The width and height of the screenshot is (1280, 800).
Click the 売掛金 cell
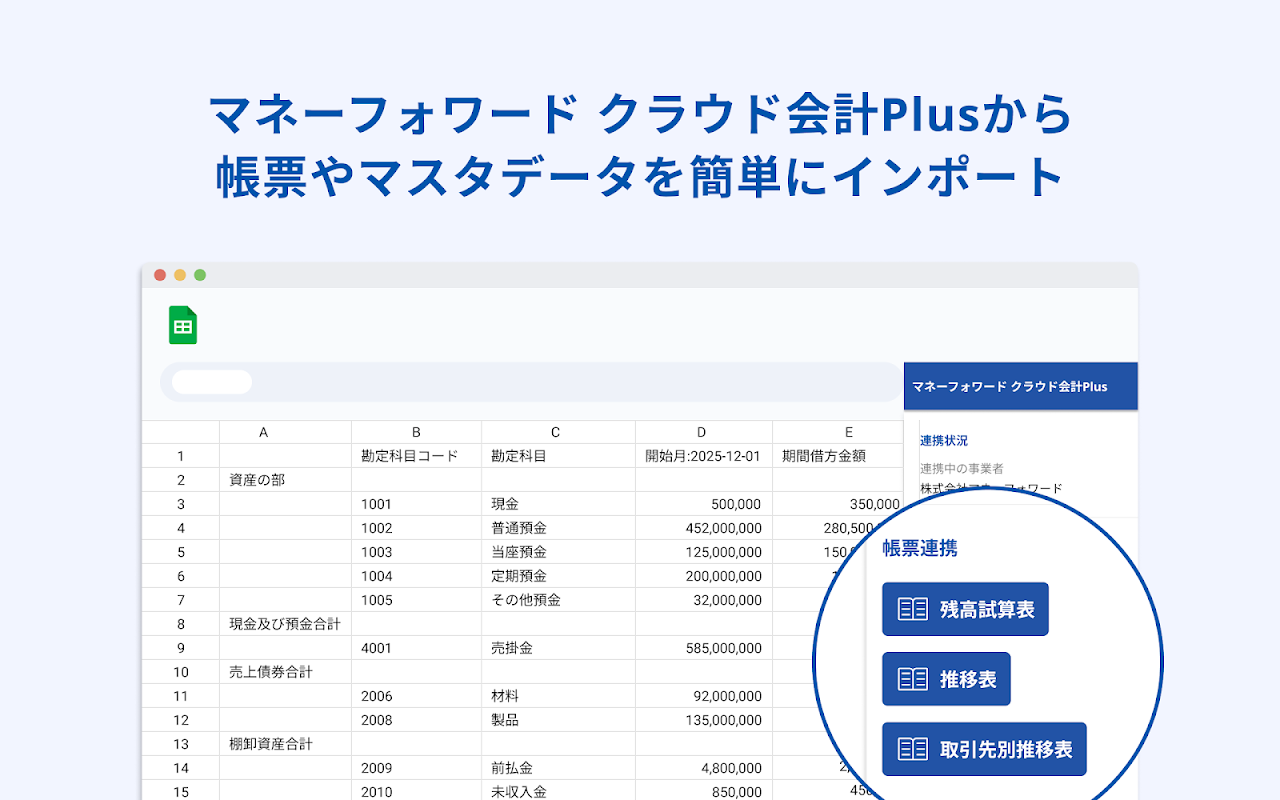pos(558,648)
